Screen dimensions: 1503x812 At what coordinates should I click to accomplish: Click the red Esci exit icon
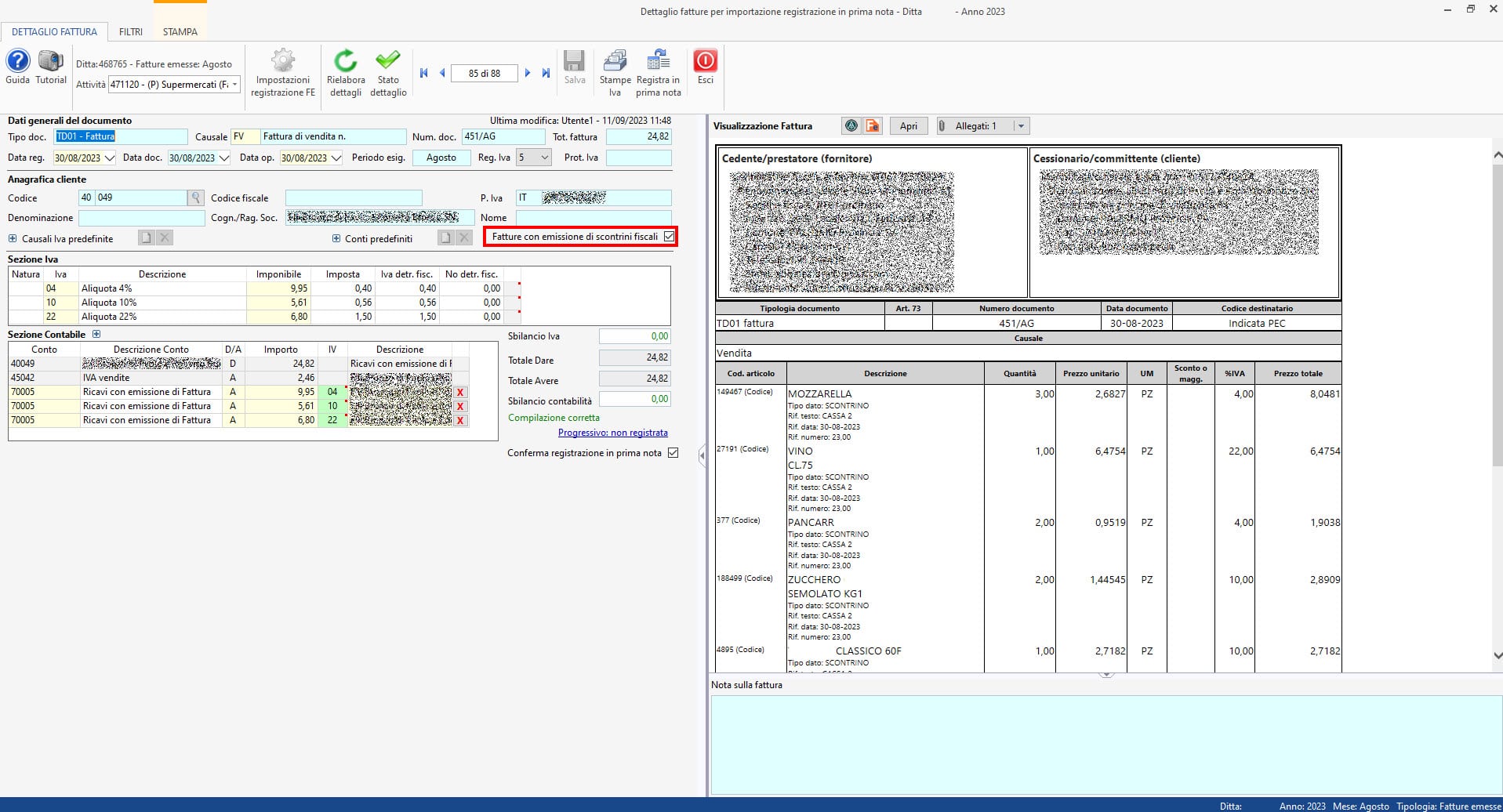(x=705, y=62)
